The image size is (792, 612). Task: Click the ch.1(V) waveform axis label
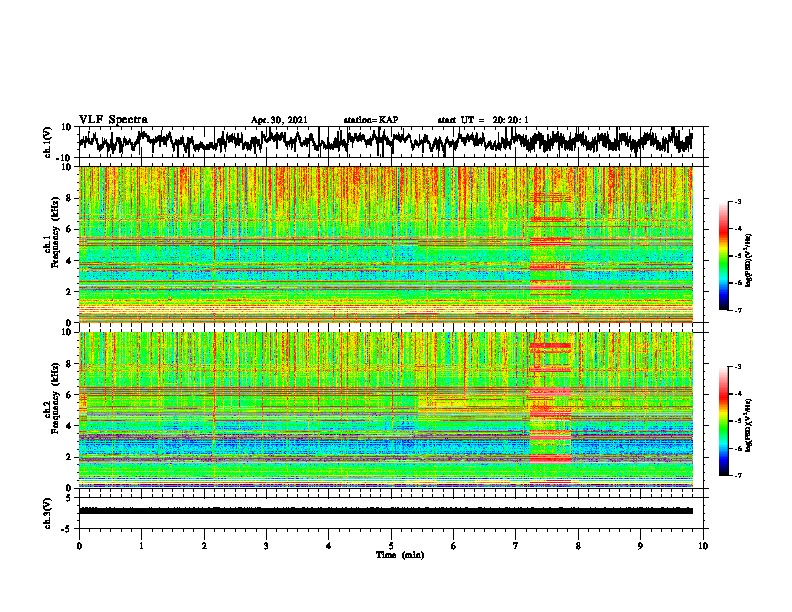click(x=48, y=142)
